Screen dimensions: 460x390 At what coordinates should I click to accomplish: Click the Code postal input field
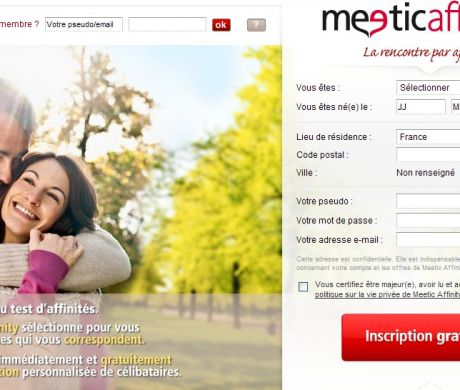pos(428,155)
